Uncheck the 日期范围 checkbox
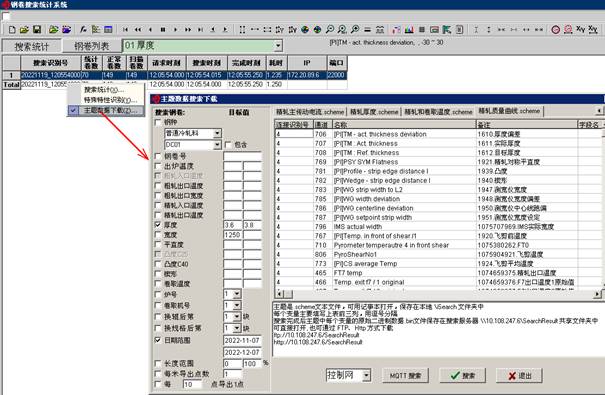 158,340
